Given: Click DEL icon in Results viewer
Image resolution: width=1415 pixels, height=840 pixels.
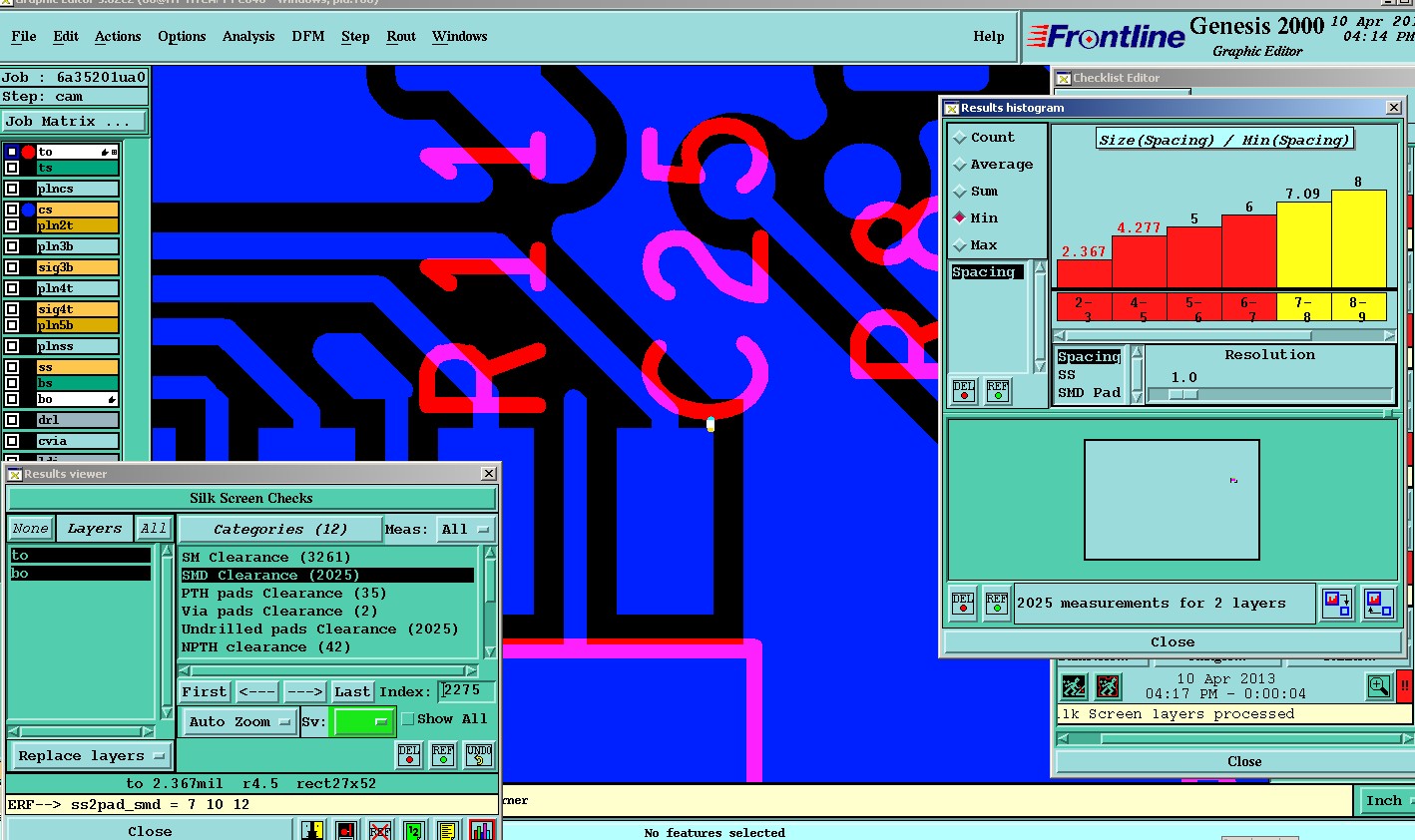Looking at the screenshot, I should tap(409, 755).
